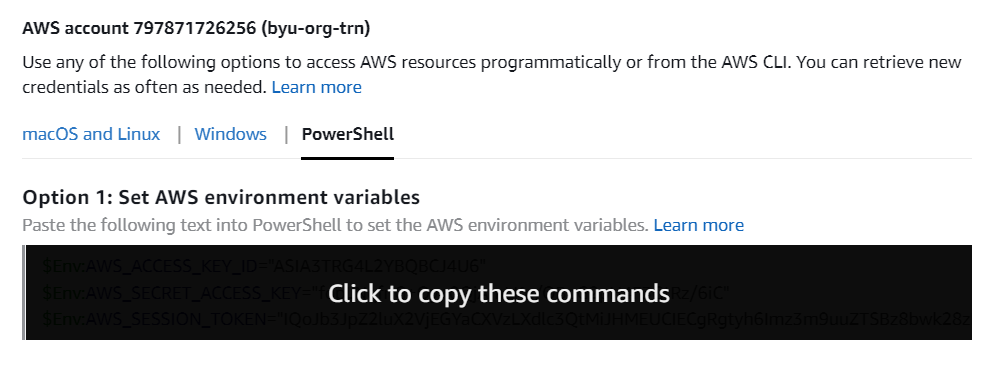Click to copy these commands overlay
The image size is (997, 370).
(498, 293)
